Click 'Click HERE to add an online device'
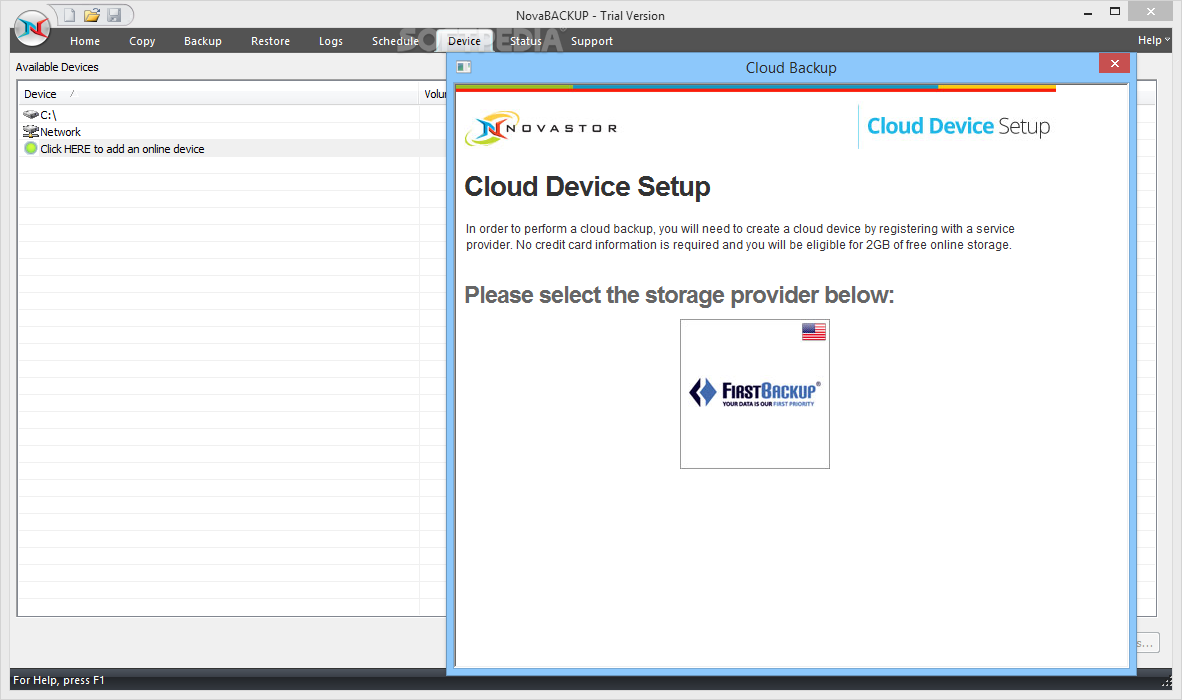The height and width of the screenshot is (700, 1182). pyautogui.click(x=122, y=149)
